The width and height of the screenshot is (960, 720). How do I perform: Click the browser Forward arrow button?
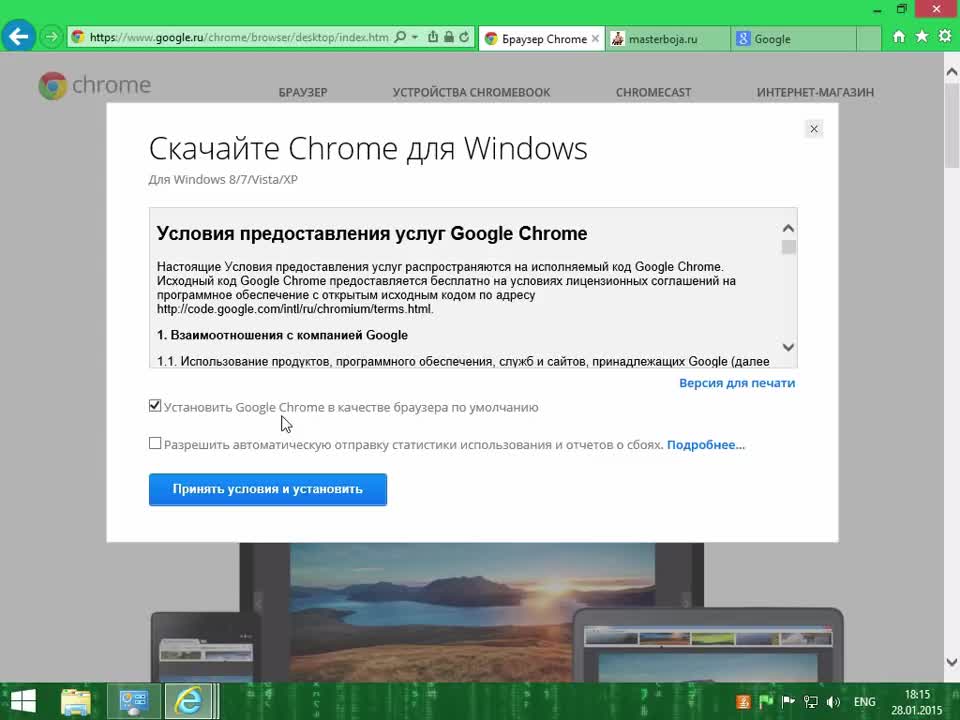coord(51,37)
